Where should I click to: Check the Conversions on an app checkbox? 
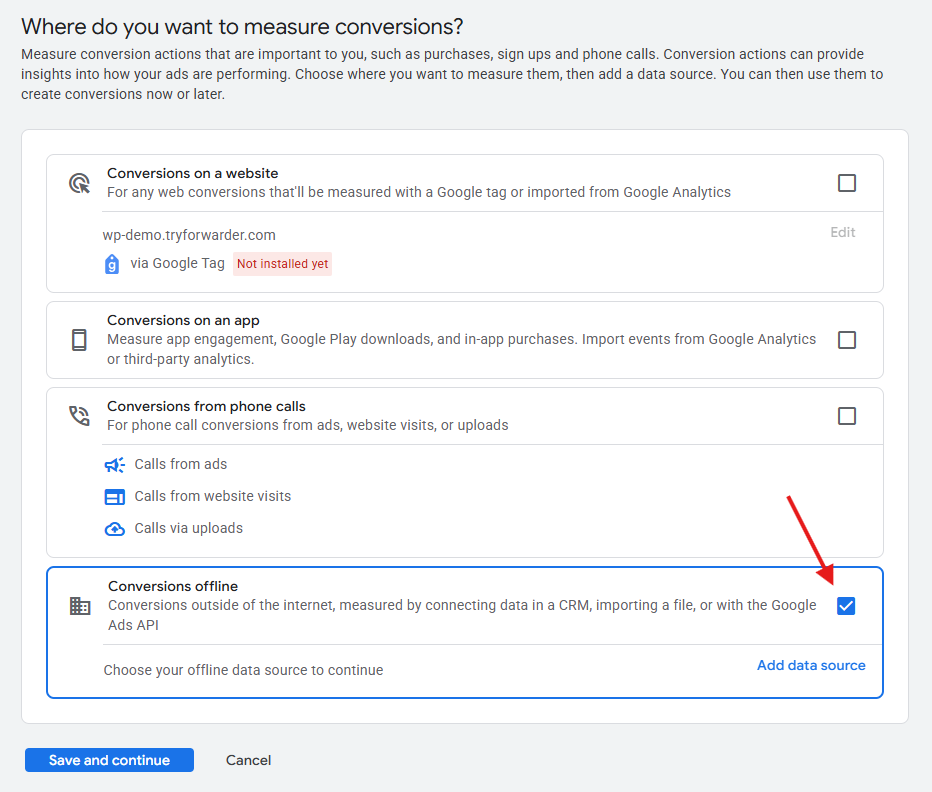[847, 340]
